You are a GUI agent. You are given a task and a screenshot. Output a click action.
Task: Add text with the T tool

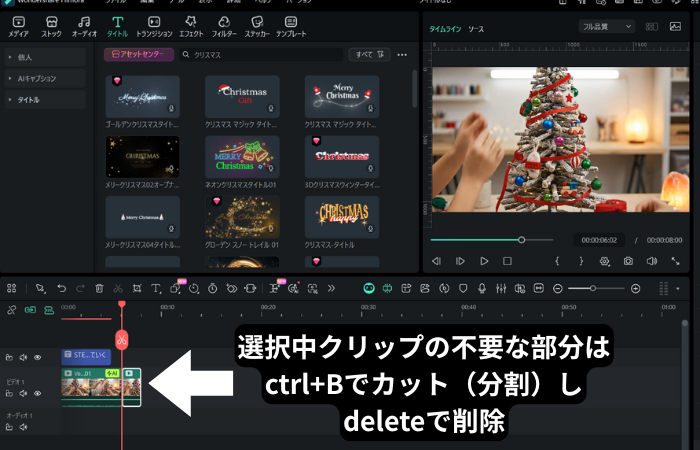(x=156, y=288)
